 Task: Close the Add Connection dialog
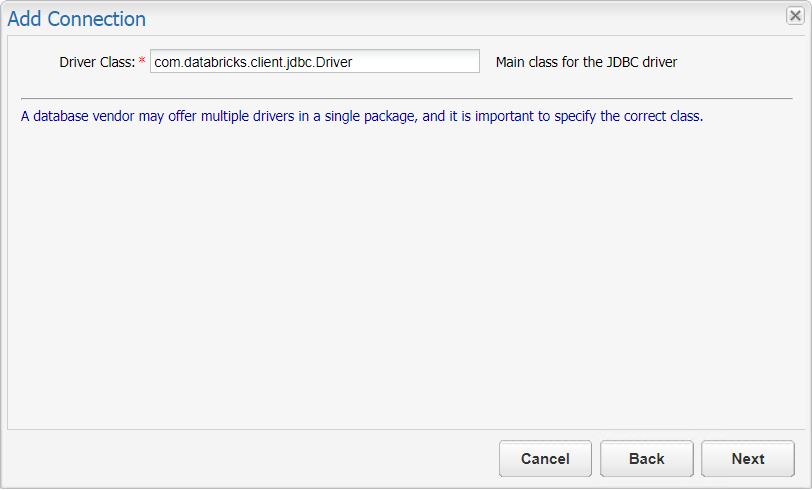click(x=795, y=16)
